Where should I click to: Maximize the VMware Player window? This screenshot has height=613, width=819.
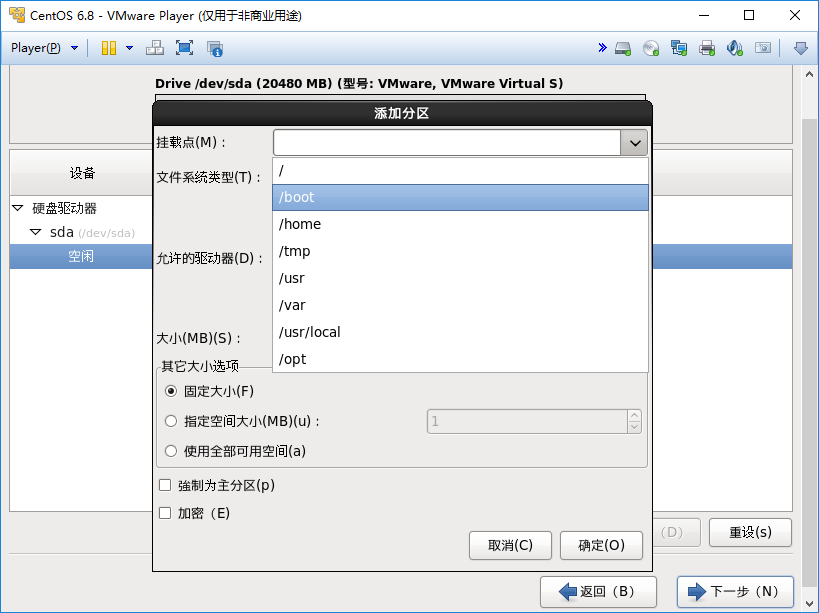748,15
